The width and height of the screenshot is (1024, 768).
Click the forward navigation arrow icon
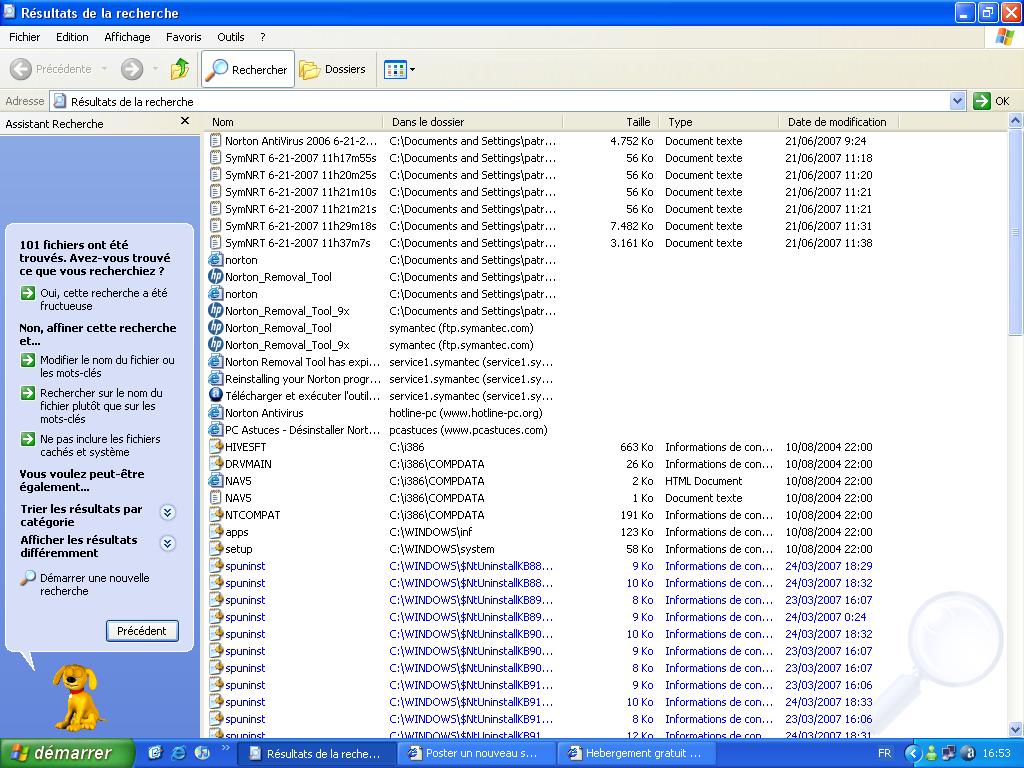(132, 69)
